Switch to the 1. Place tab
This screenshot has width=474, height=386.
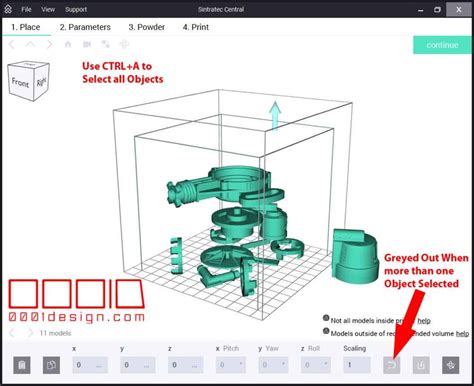pos(26,27)
